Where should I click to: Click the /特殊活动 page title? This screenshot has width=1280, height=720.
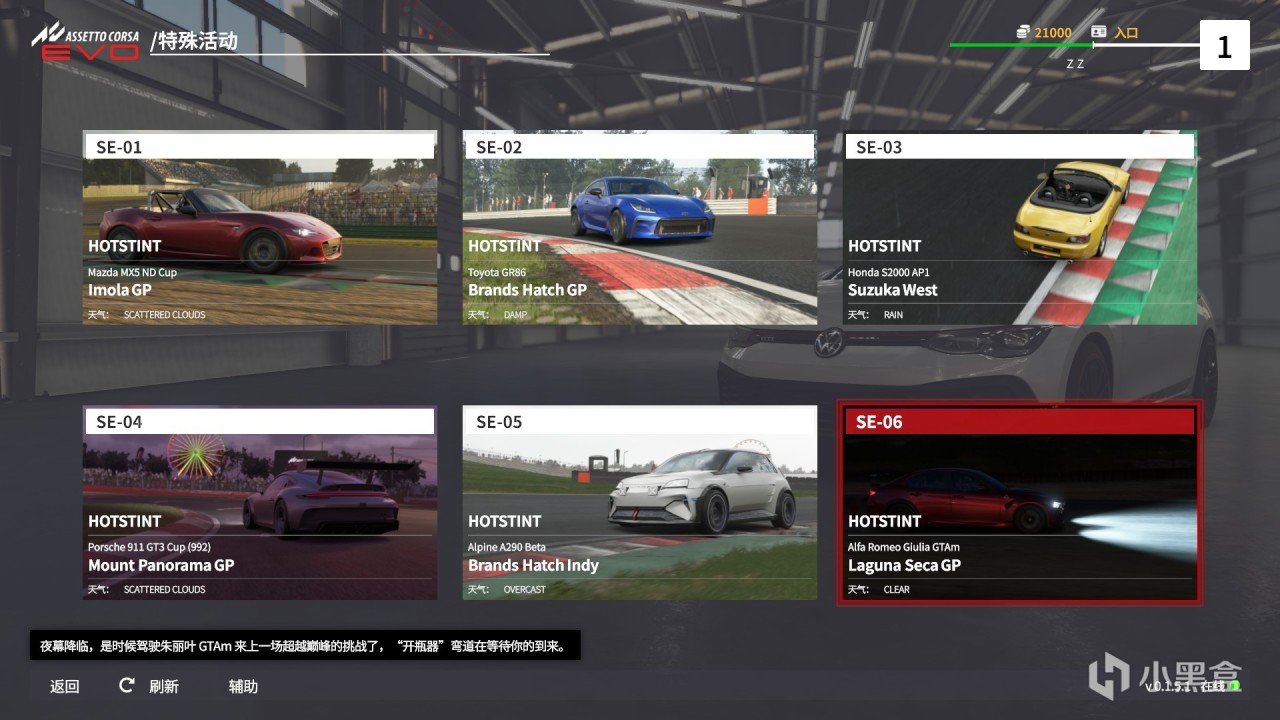point(194,41)
